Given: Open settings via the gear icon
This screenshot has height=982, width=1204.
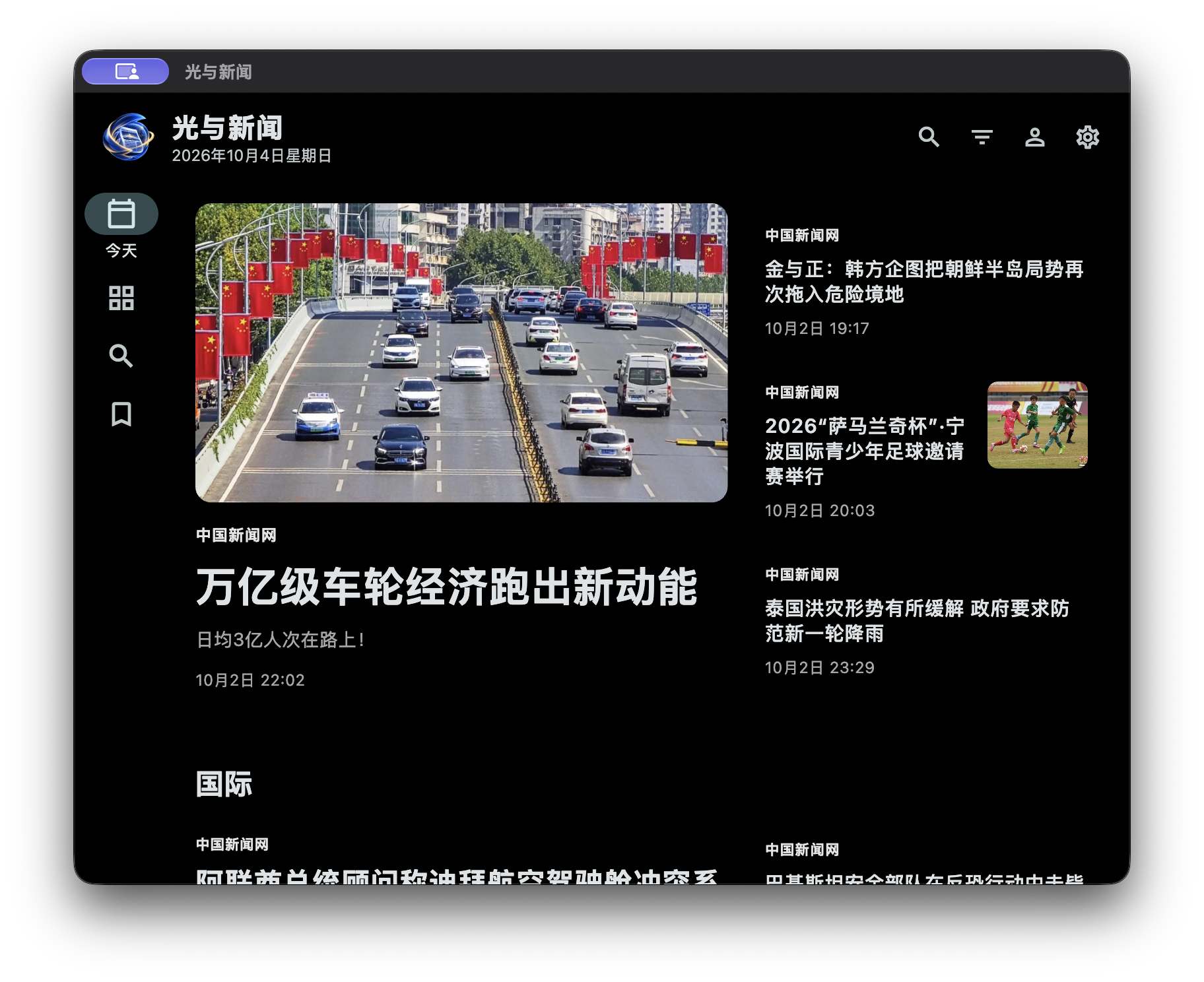Looking at the screenshot, I should [x=1087, y=137].
